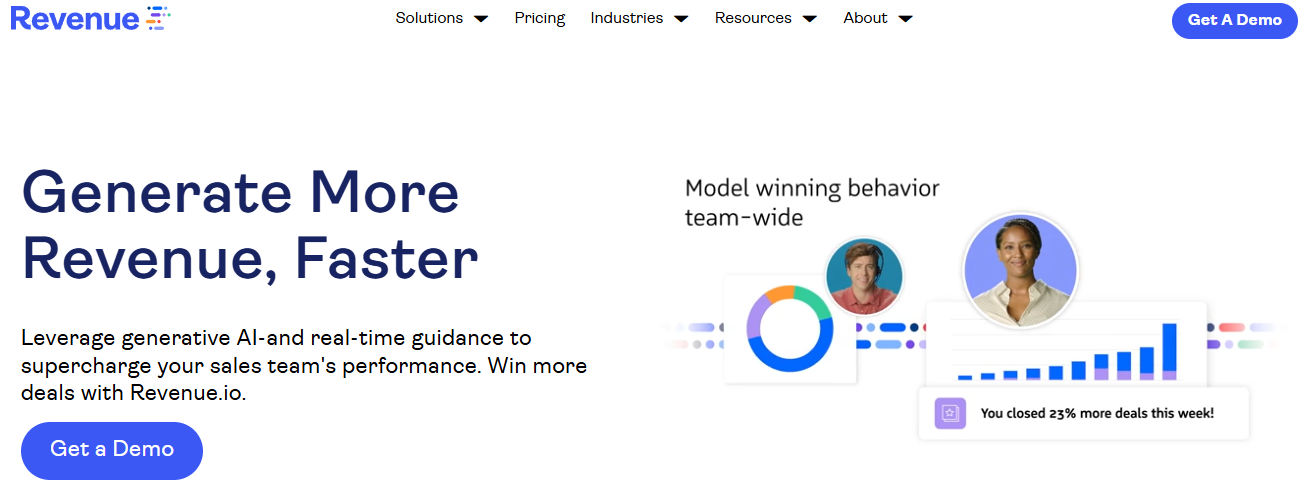Open the Resources menu label

753,18
